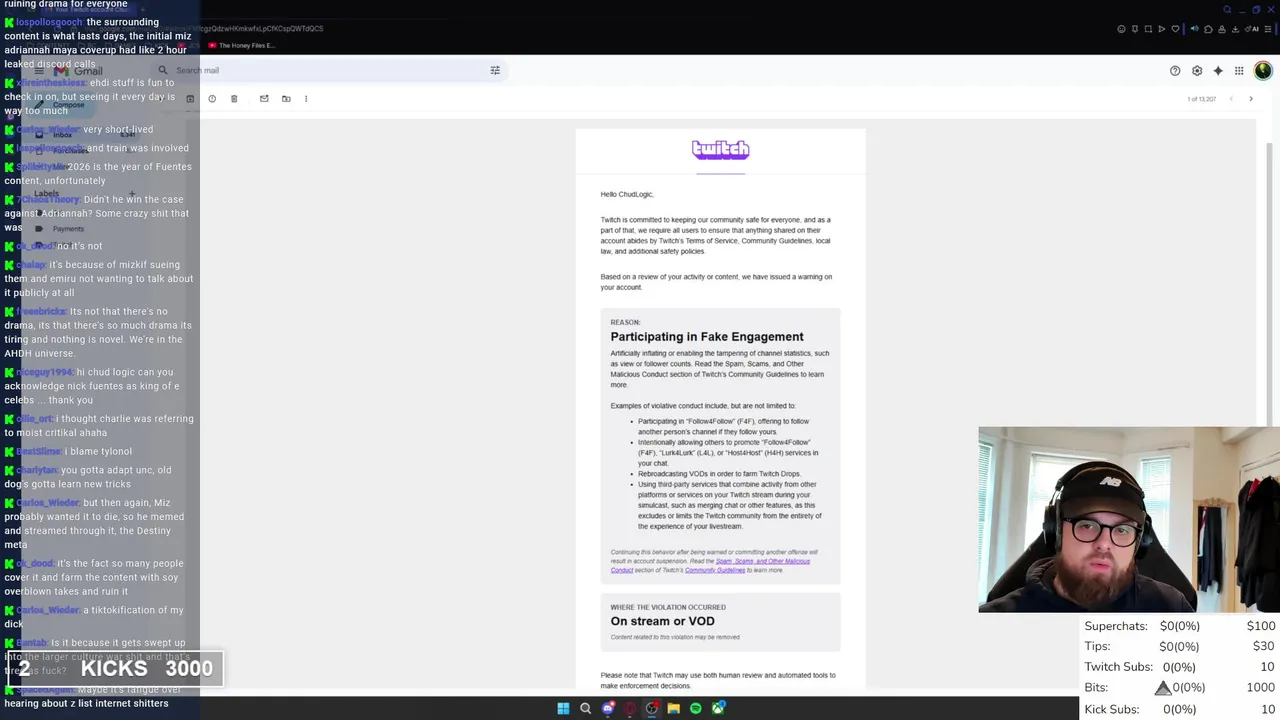Open the Windows Start button
The width and height of the screenshot is (1280, 720).
563,708
